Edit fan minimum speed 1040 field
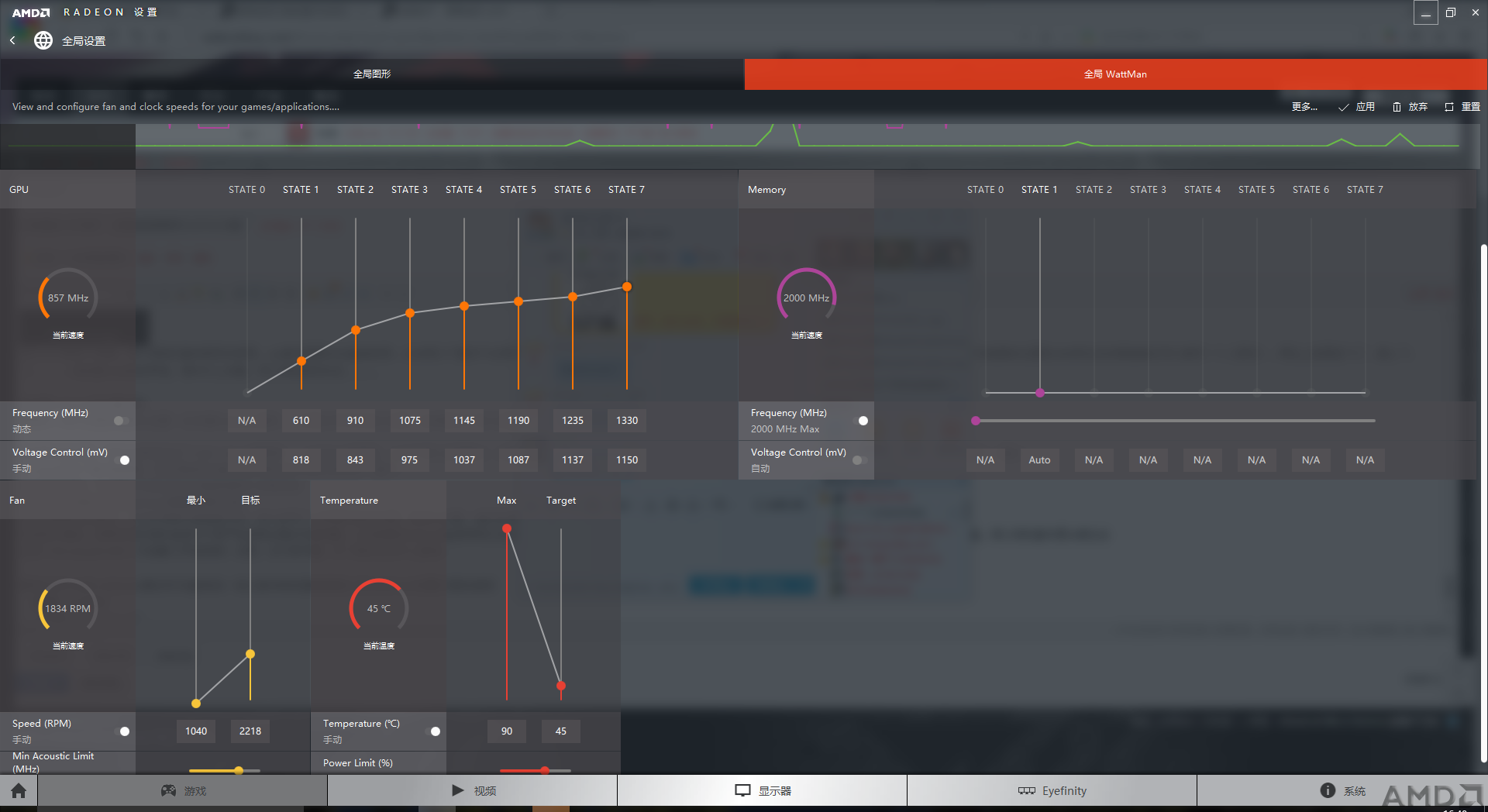 click(x=196, y=731)
